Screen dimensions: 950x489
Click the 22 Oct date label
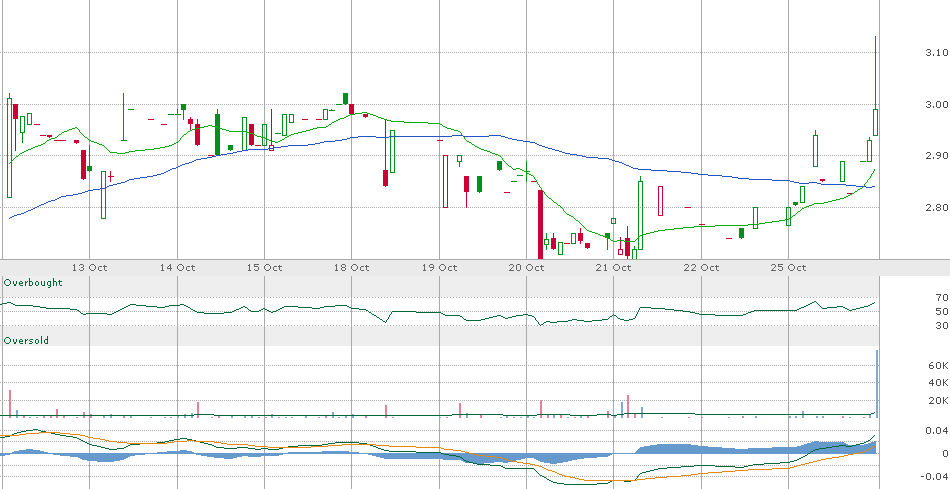pyautogui.click(x=701, y=267)
